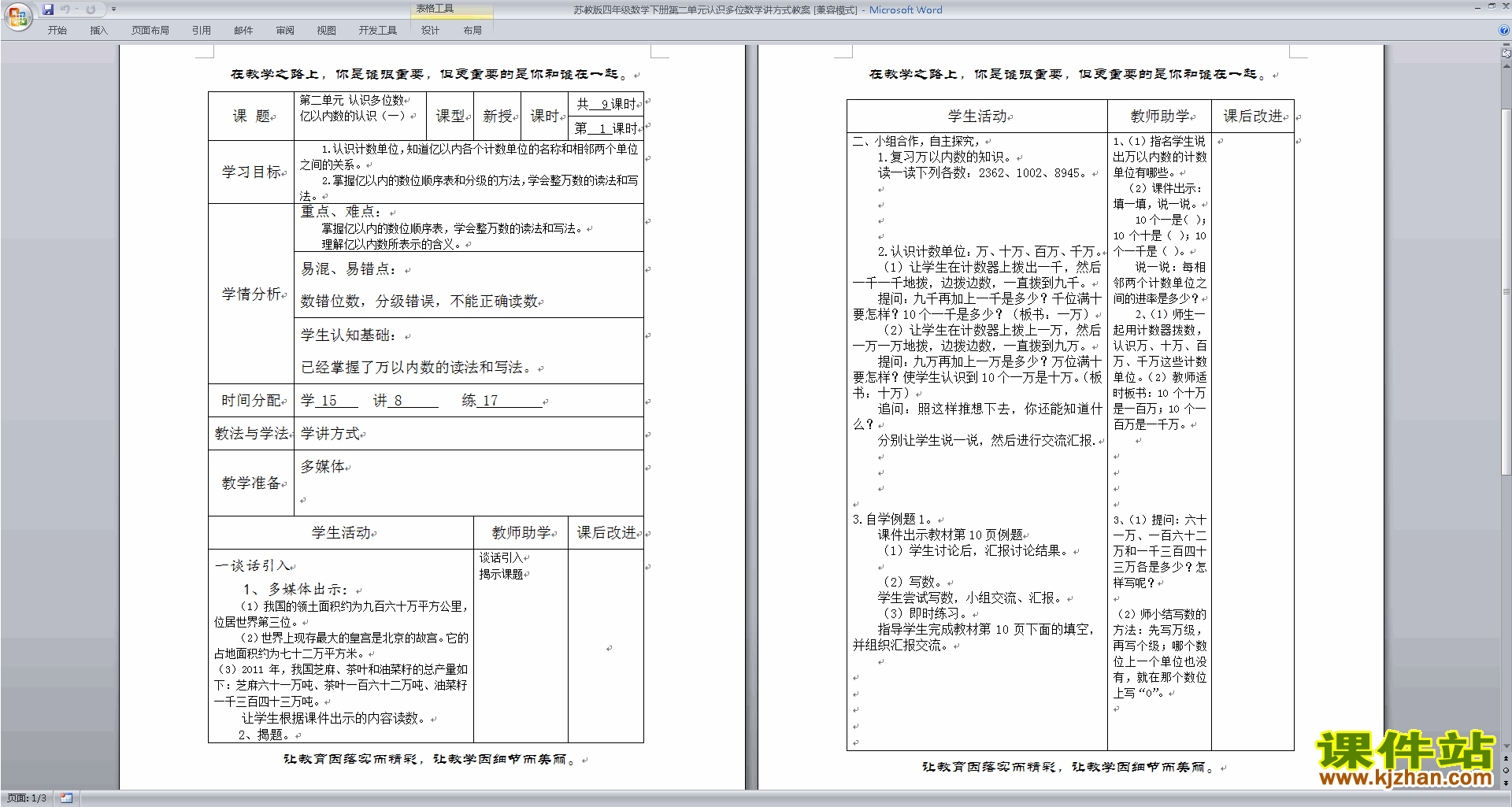Image resolution: width=1512 pixels, height=807 pixels.
Task: Open the 开发工具 ribbon tab
Action: [378, 30]
